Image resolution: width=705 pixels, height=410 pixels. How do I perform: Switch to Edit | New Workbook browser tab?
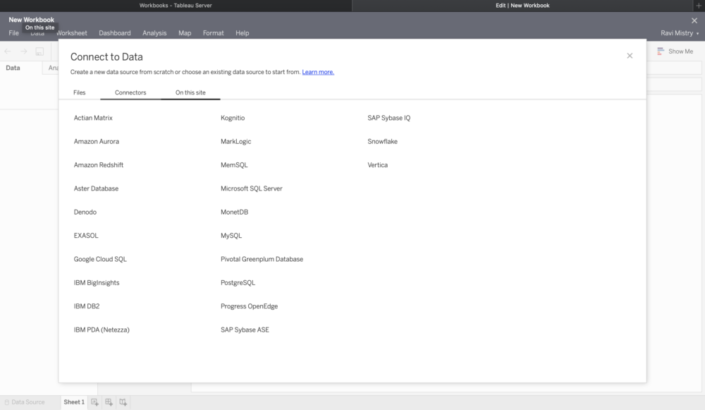(x=522, y=5)
